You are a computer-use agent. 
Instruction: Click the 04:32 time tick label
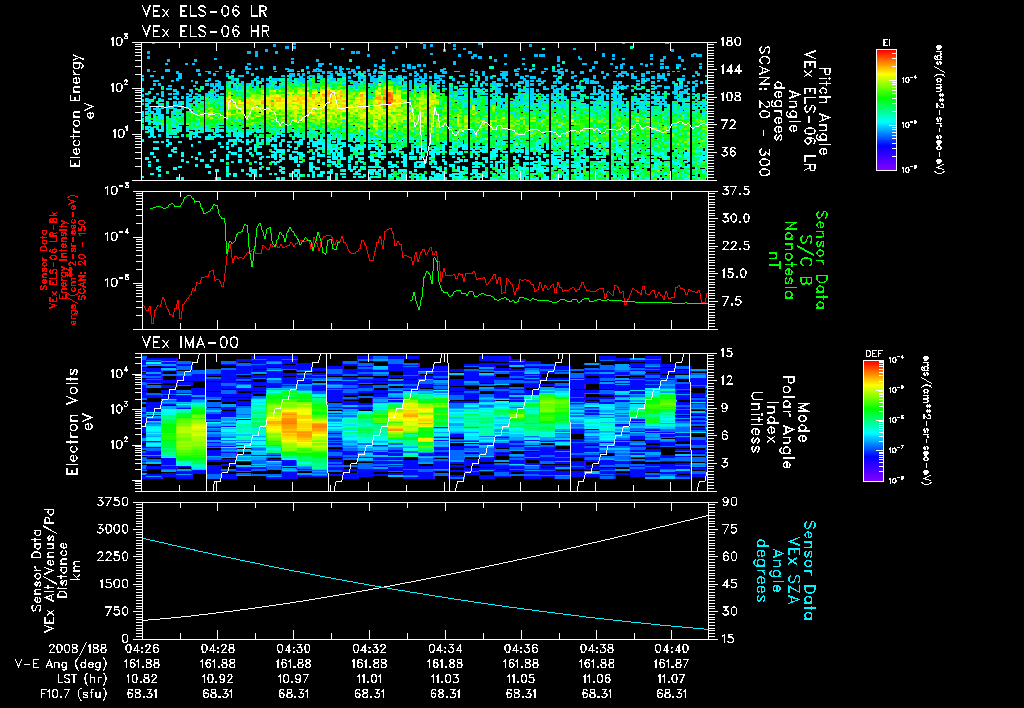pos(369,649)
